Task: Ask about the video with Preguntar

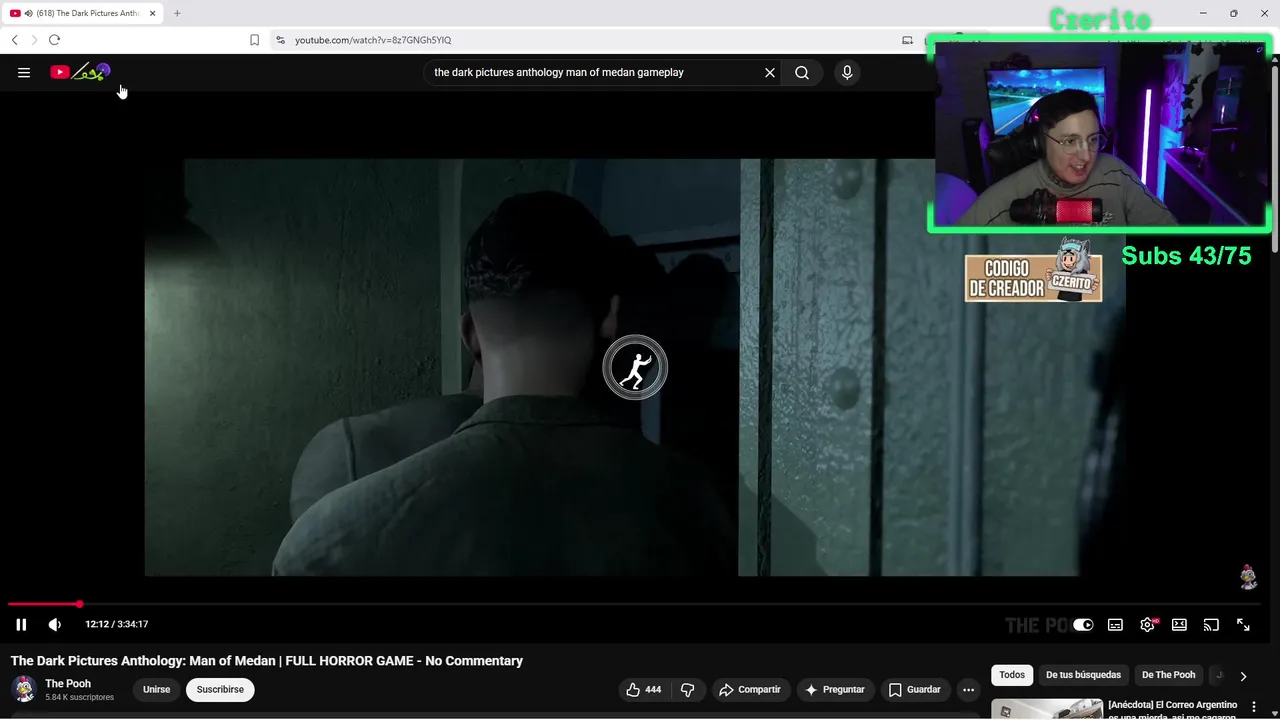Action: [835, 689]
